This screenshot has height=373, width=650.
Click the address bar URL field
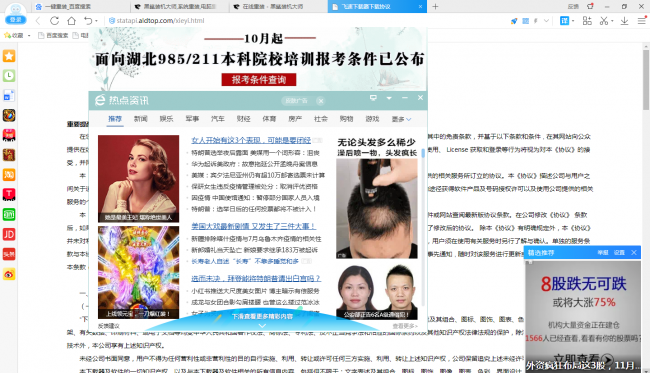coord(307,21)
